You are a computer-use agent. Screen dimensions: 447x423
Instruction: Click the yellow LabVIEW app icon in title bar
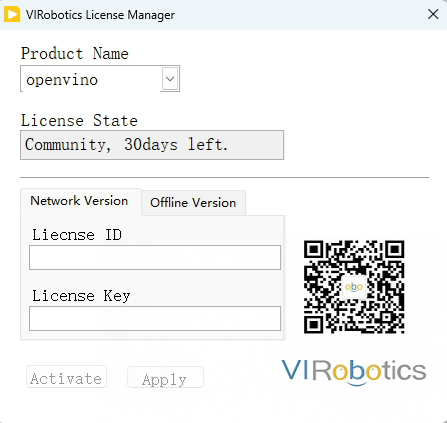(x=12, y=15)
